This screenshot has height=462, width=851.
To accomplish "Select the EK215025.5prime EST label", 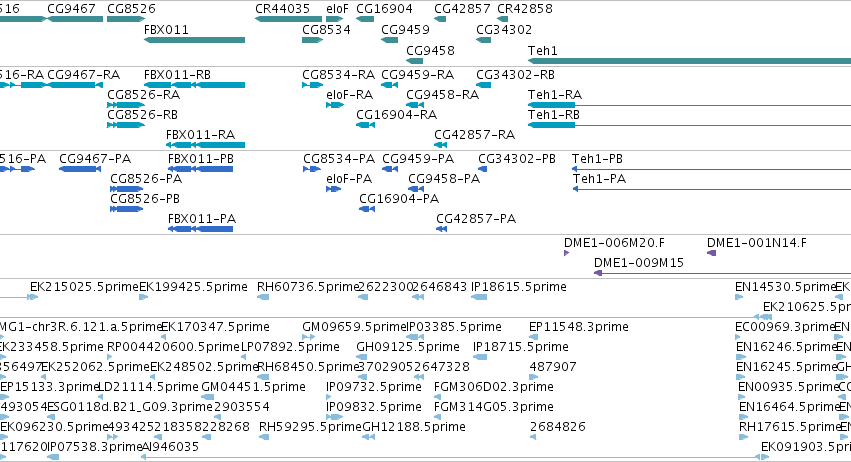I will (x=84, y=287).
